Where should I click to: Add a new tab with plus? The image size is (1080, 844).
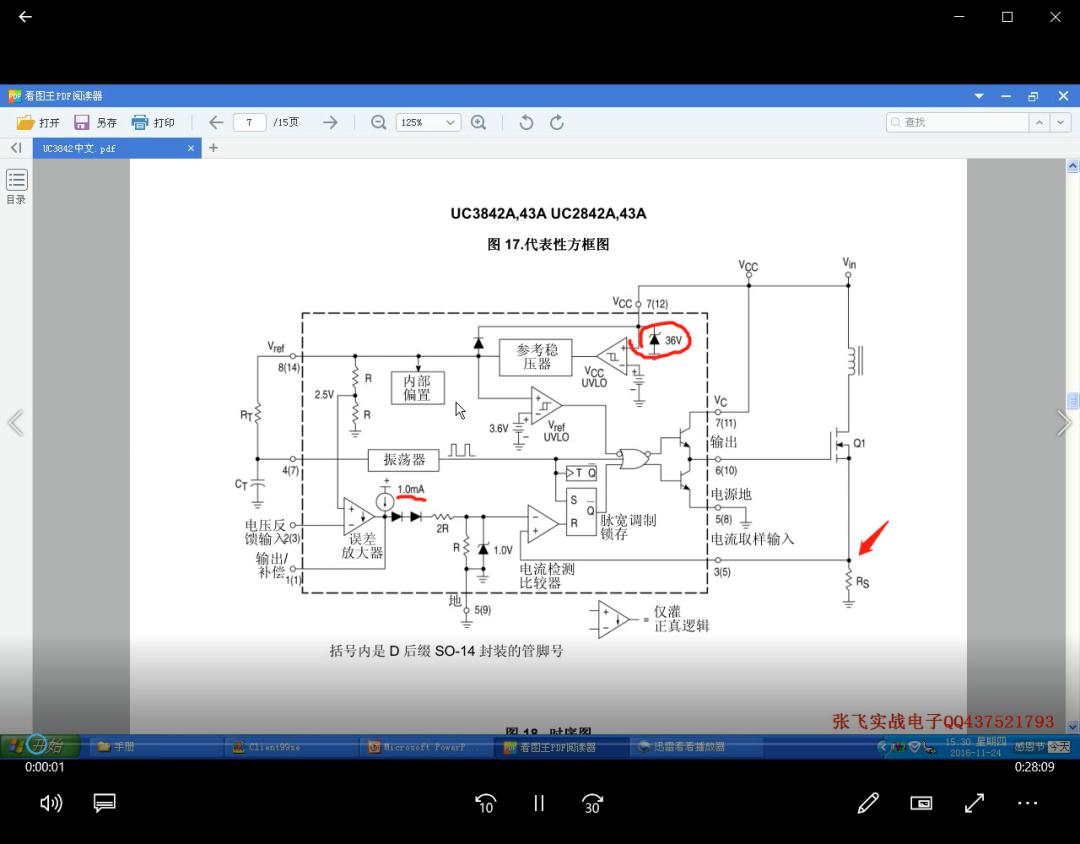point(214,147)
